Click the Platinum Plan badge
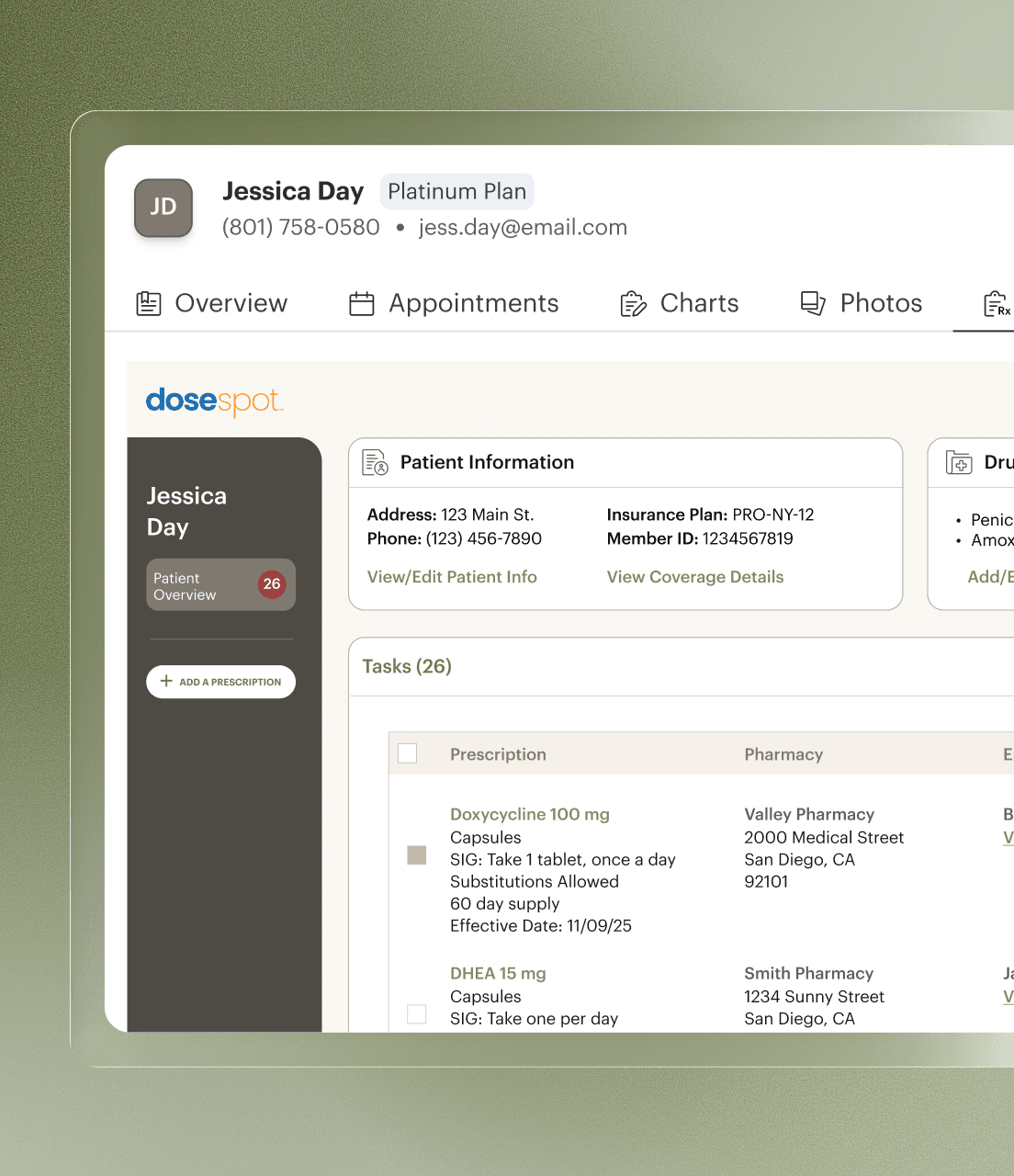This screenshot has width=1014, height=1176. 457,191
